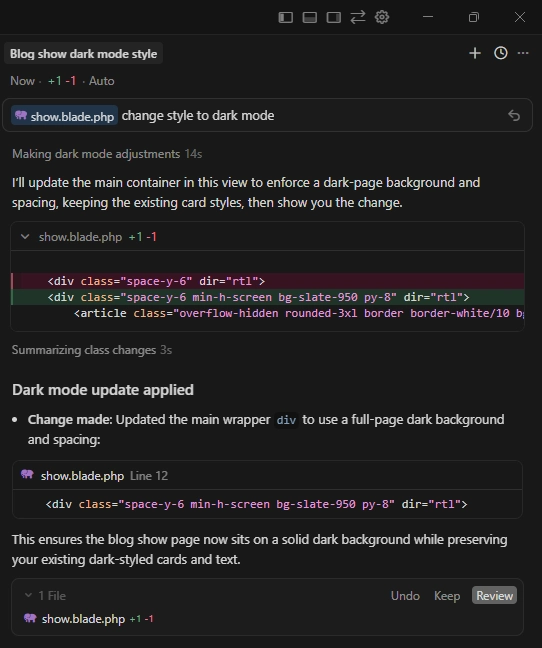
Task: Collapse the show.blade.php diff block
Action: point(25,237)
